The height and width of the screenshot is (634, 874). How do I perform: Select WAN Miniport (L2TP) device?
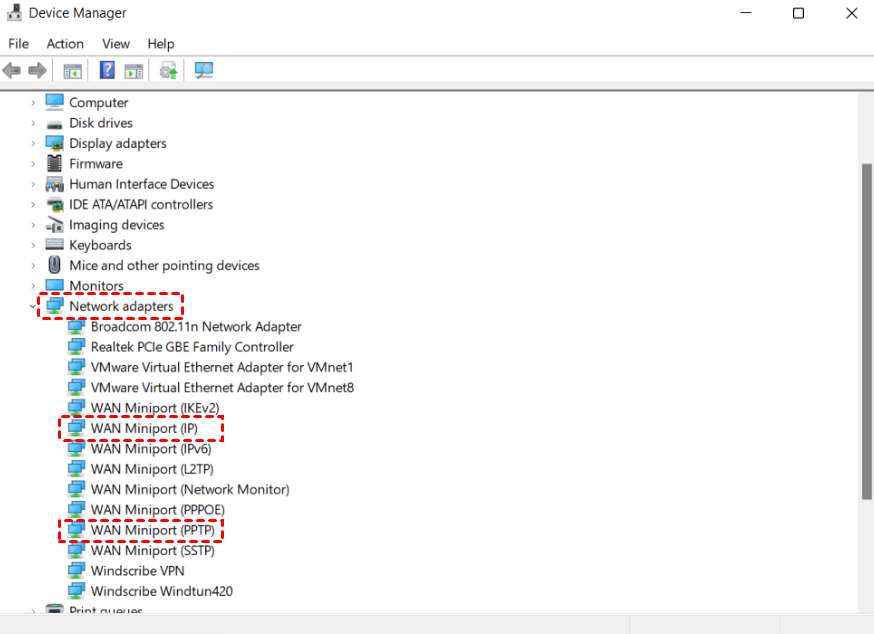152,469
